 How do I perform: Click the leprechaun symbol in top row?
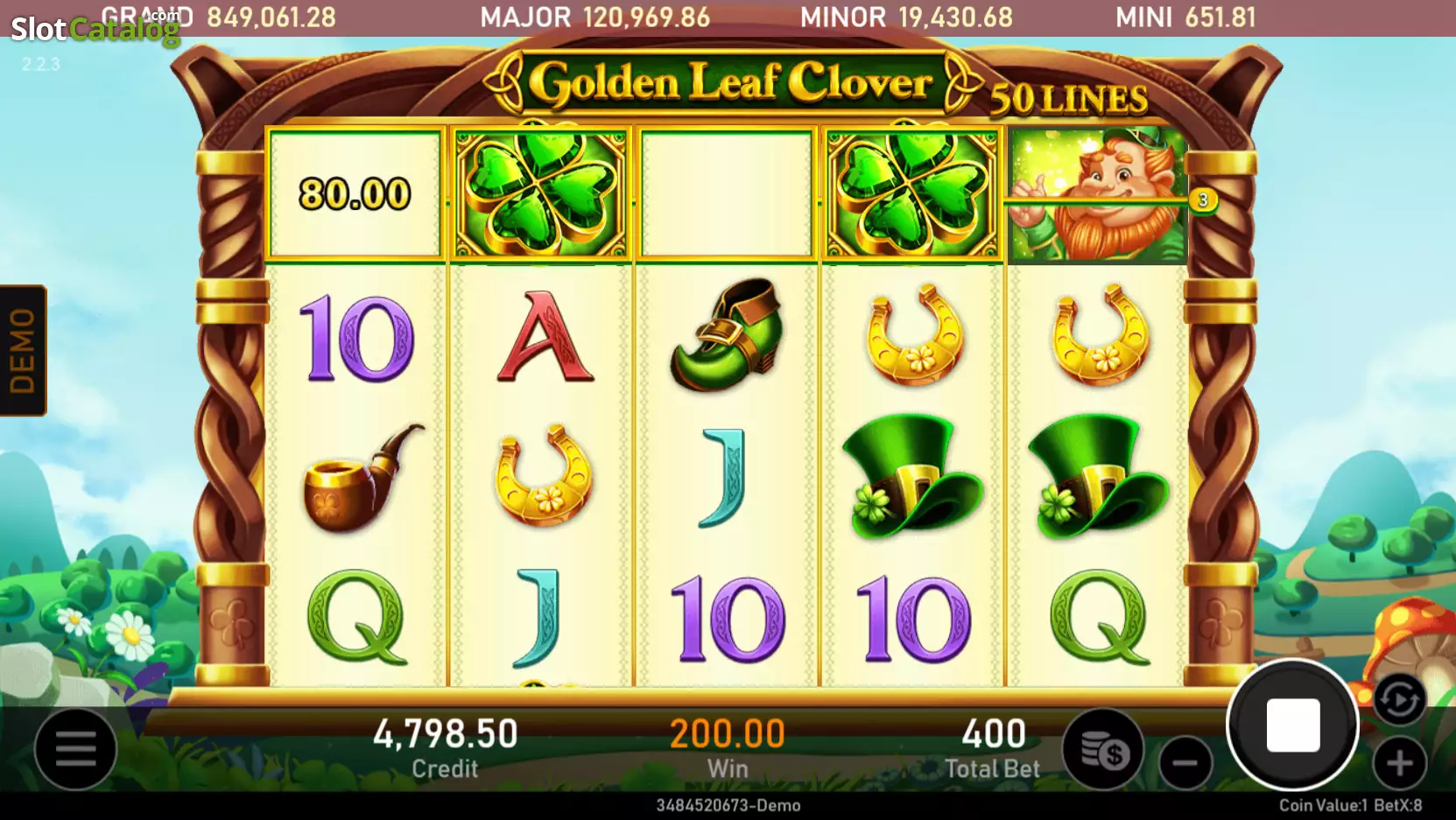[x=1097, y=195]
